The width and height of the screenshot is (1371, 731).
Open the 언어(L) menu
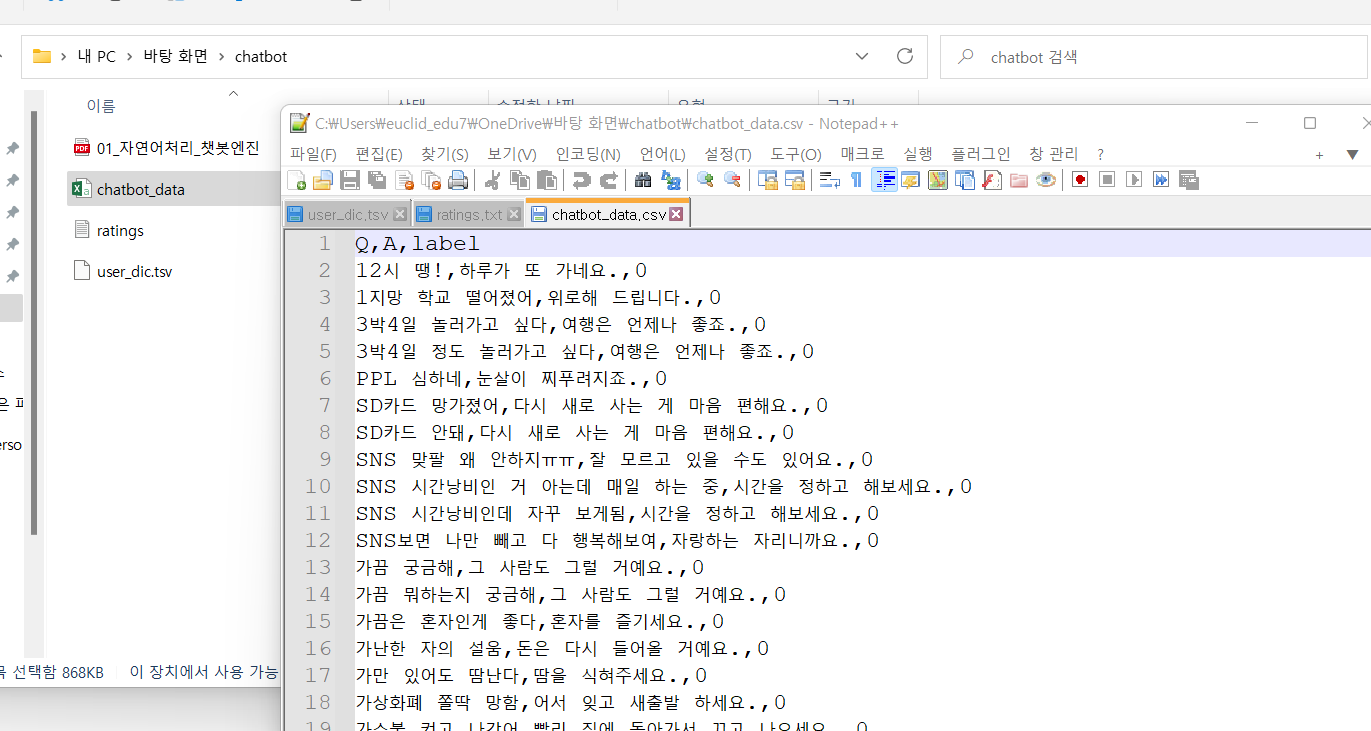coord(663,154)
